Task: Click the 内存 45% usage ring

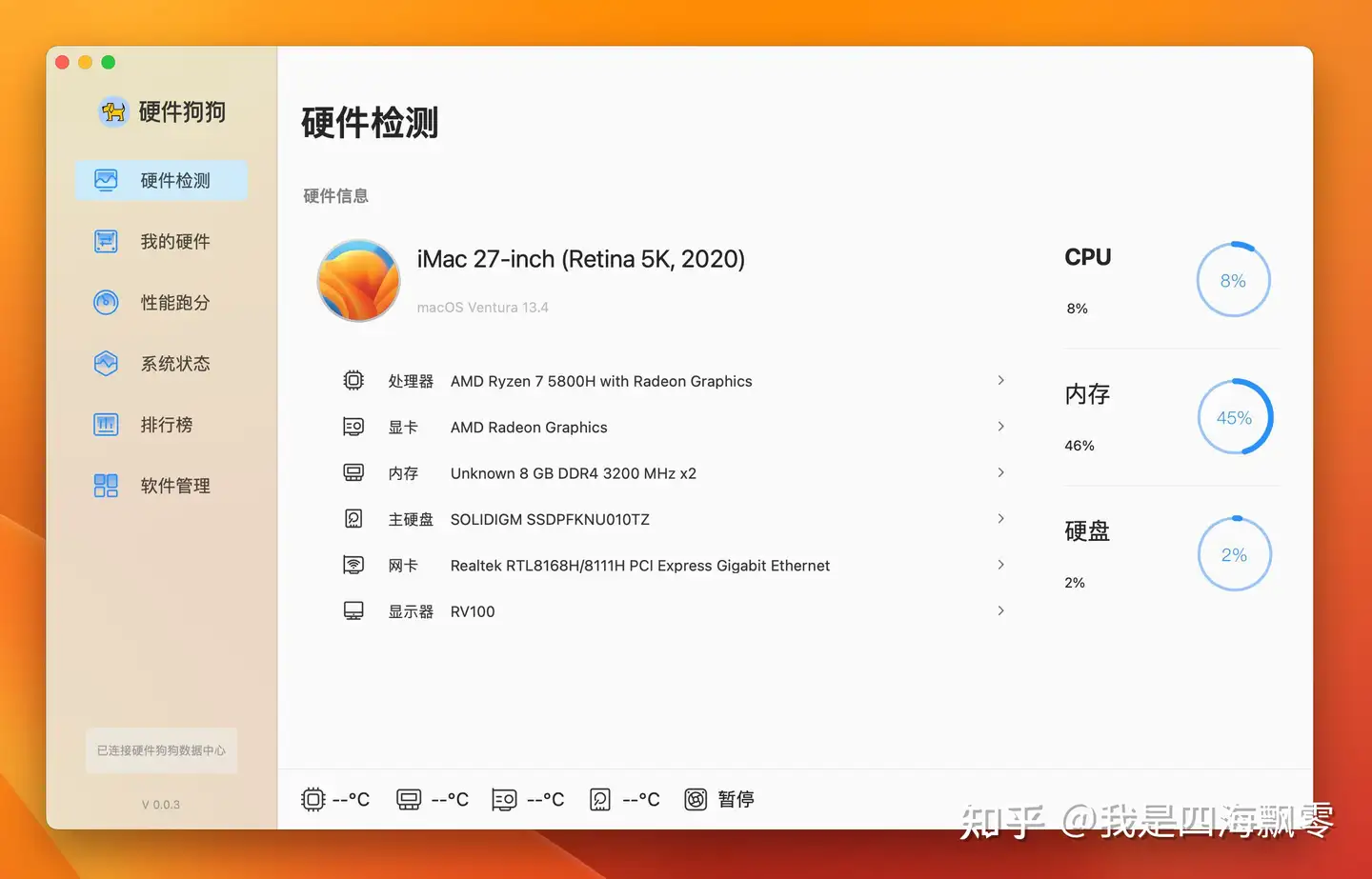Action: 1234,417
